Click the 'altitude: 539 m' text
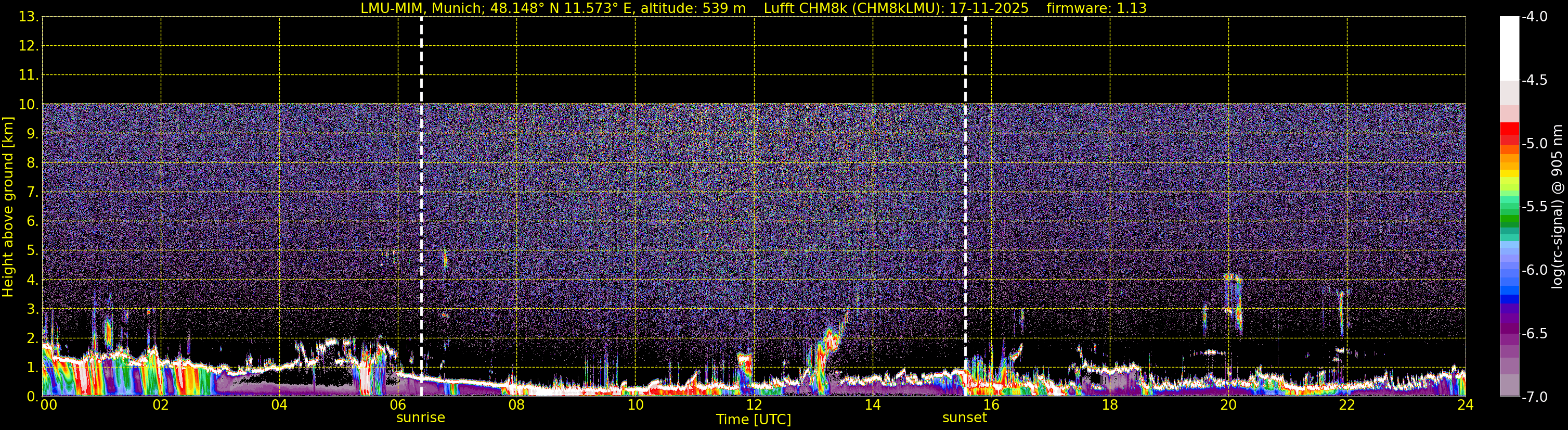The width and height of the screenshot is (1568, 430). coord(693,8)
